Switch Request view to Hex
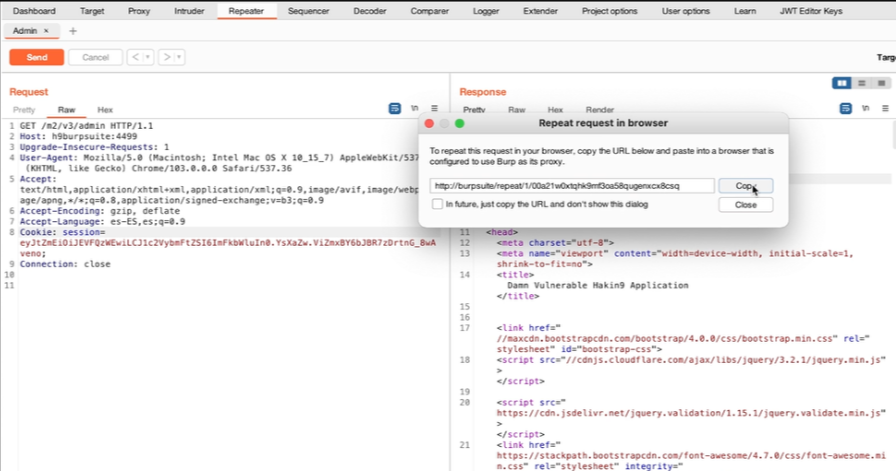 pyautogui.click(x=105, y=110)
